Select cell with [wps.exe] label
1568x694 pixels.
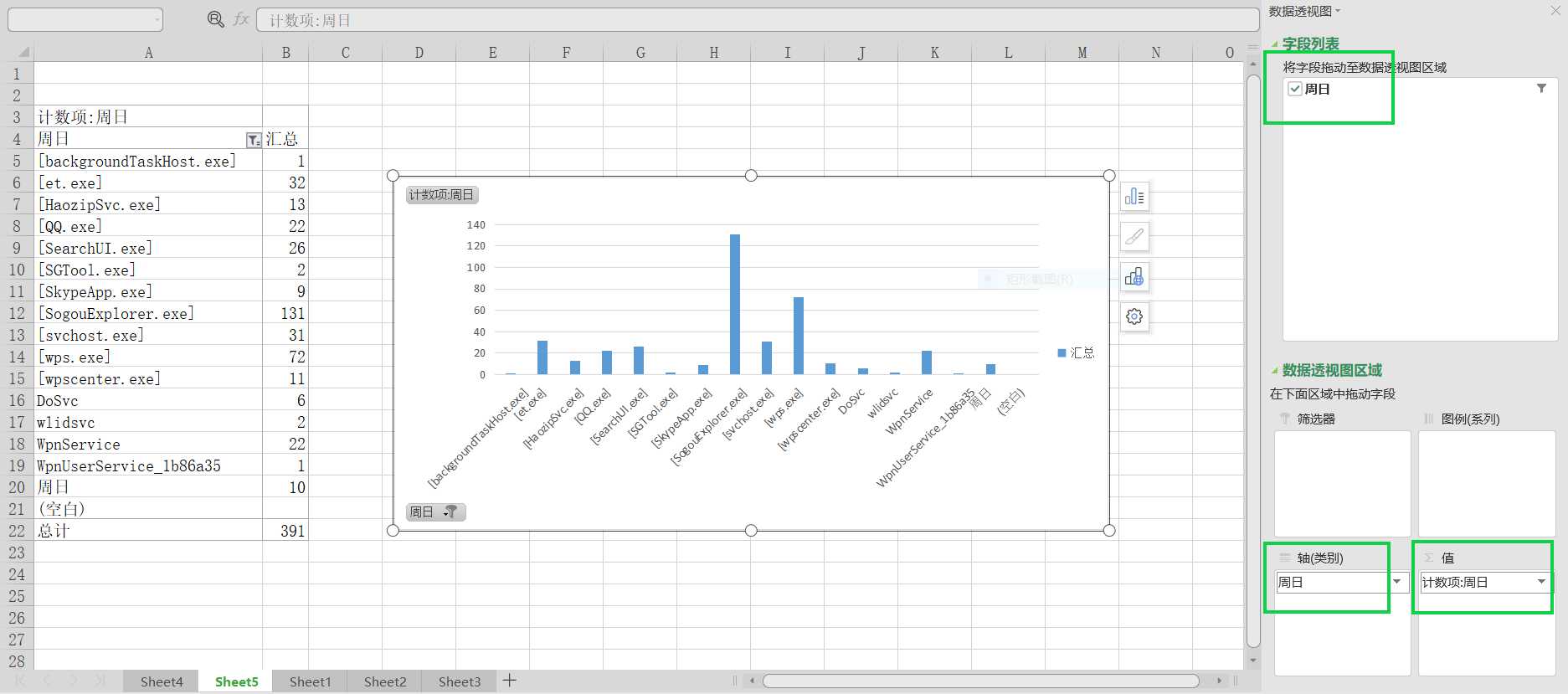click(148, 357)
